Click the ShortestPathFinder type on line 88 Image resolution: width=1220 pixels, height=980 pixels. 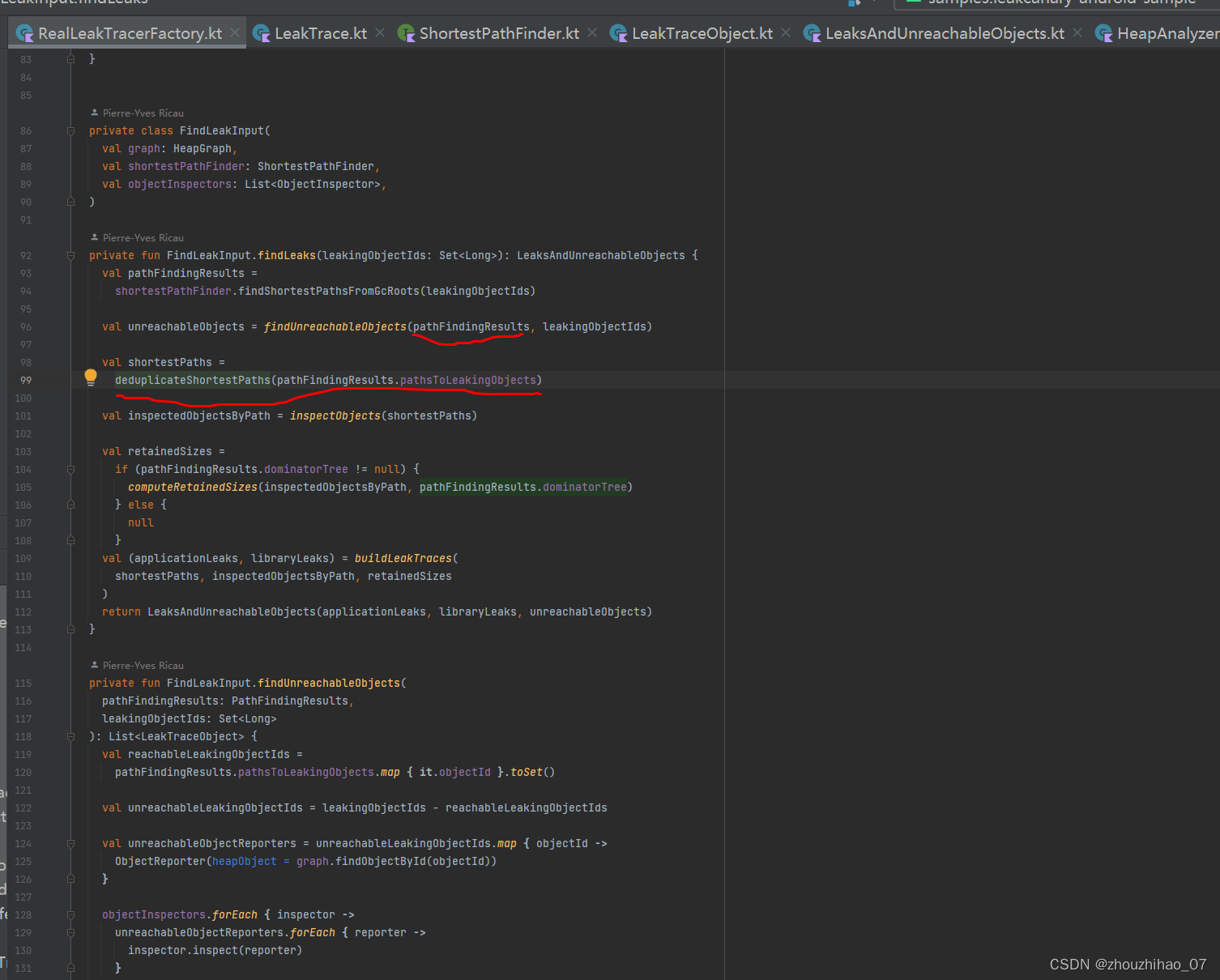316,166
